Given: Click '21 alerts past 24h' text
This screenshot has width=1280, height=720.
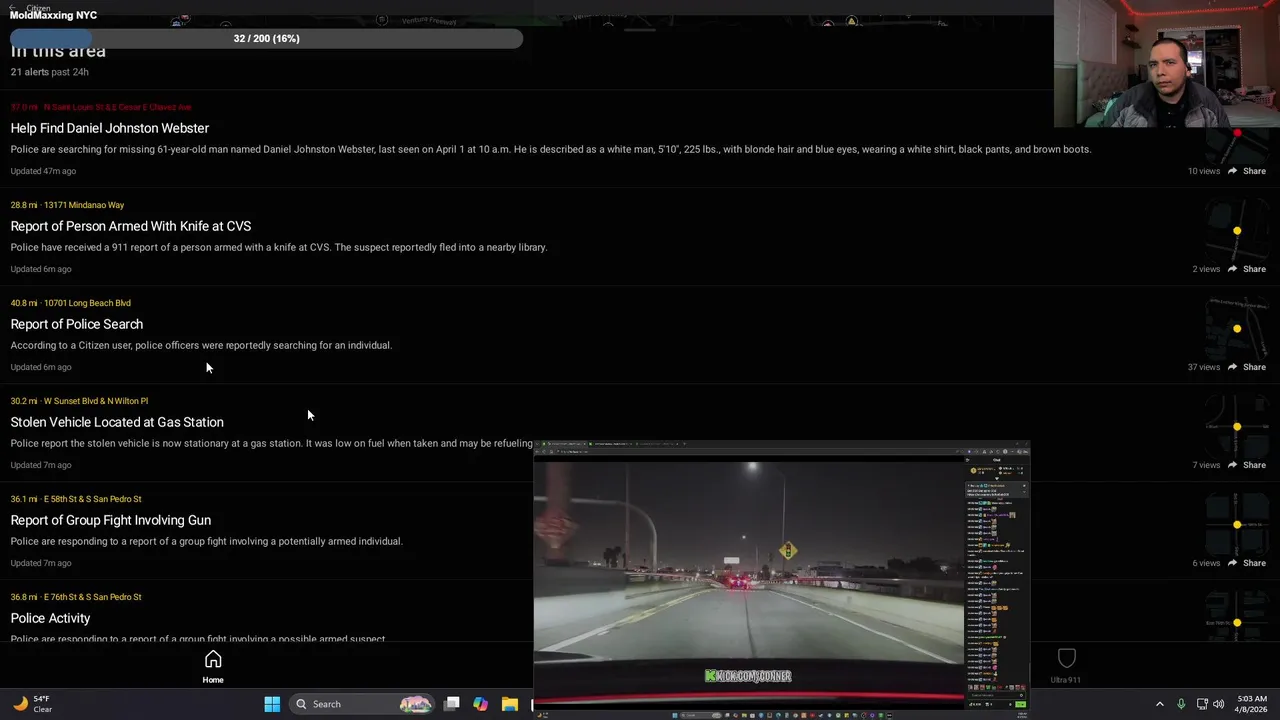Looking at the screenshot, I should (50, 72).
